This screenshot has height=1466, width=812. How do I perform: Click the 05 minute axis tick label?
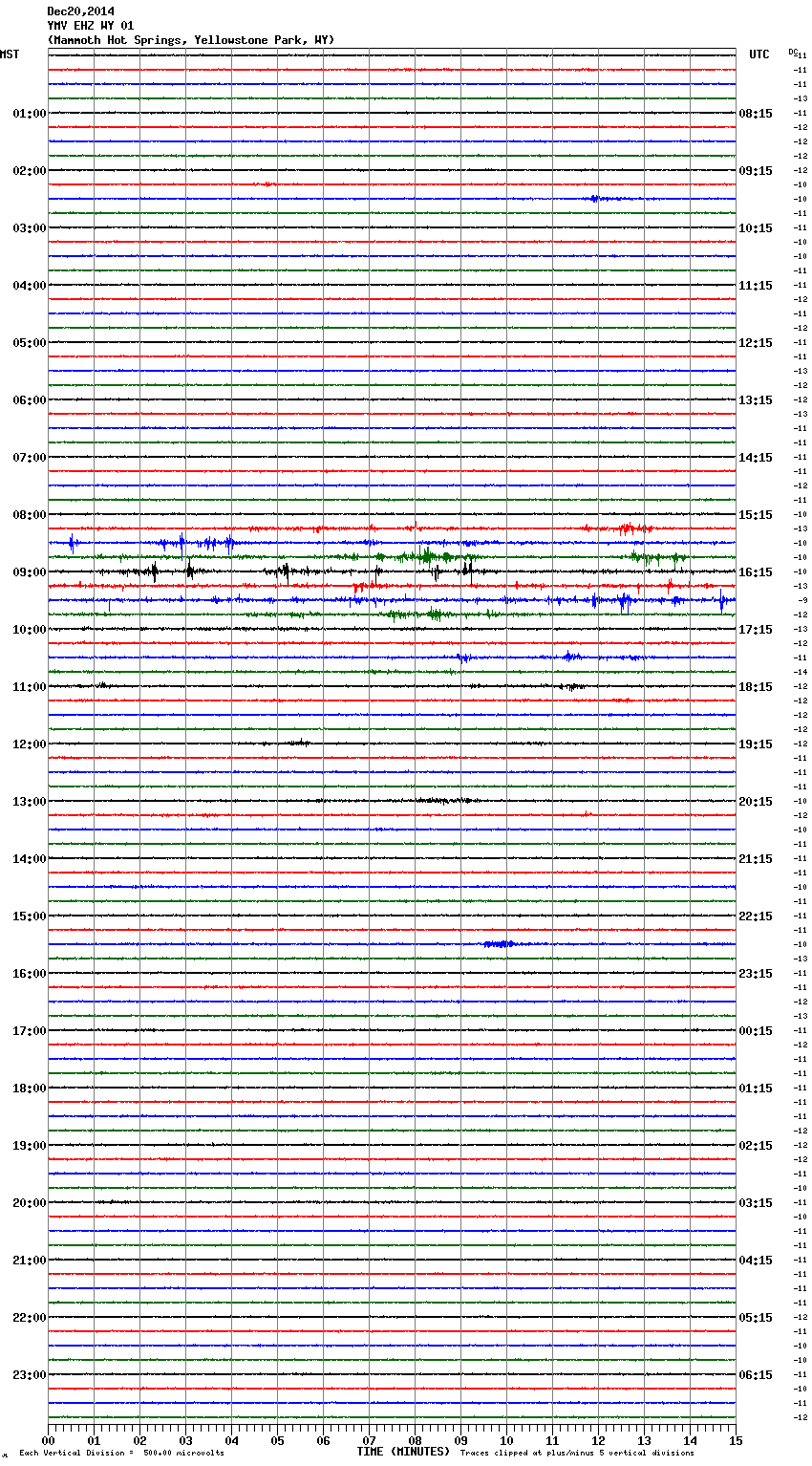tap(277, 1440)
